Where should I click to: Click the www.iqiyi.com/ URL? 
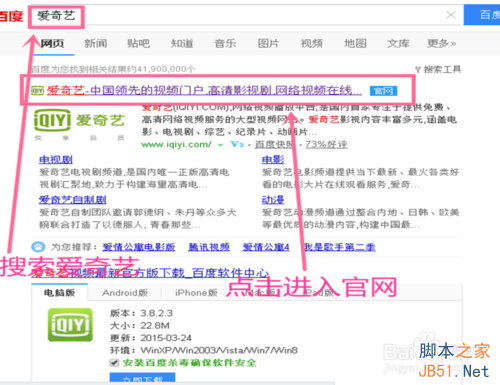176,144
